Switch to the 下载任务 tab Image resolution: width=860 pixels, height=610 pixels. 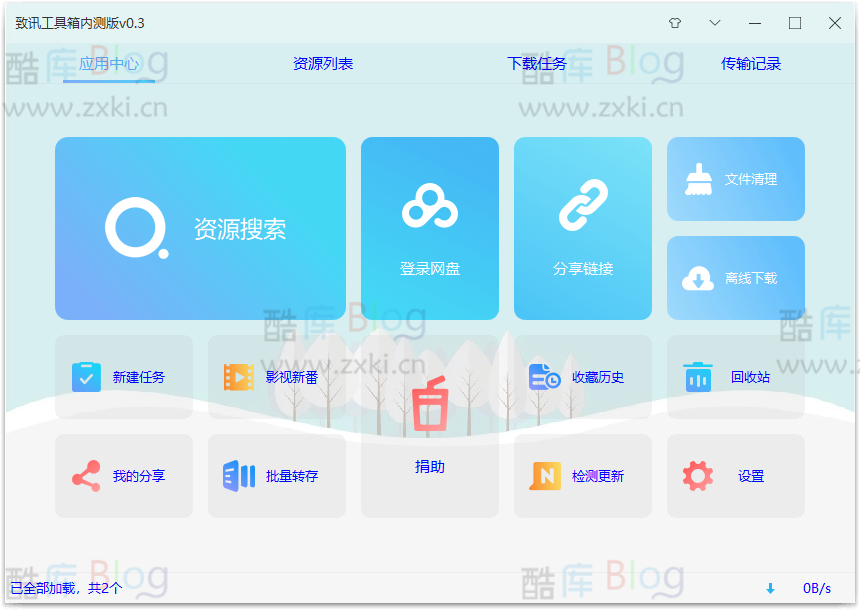pyautogui.click(x=536, y=62)
